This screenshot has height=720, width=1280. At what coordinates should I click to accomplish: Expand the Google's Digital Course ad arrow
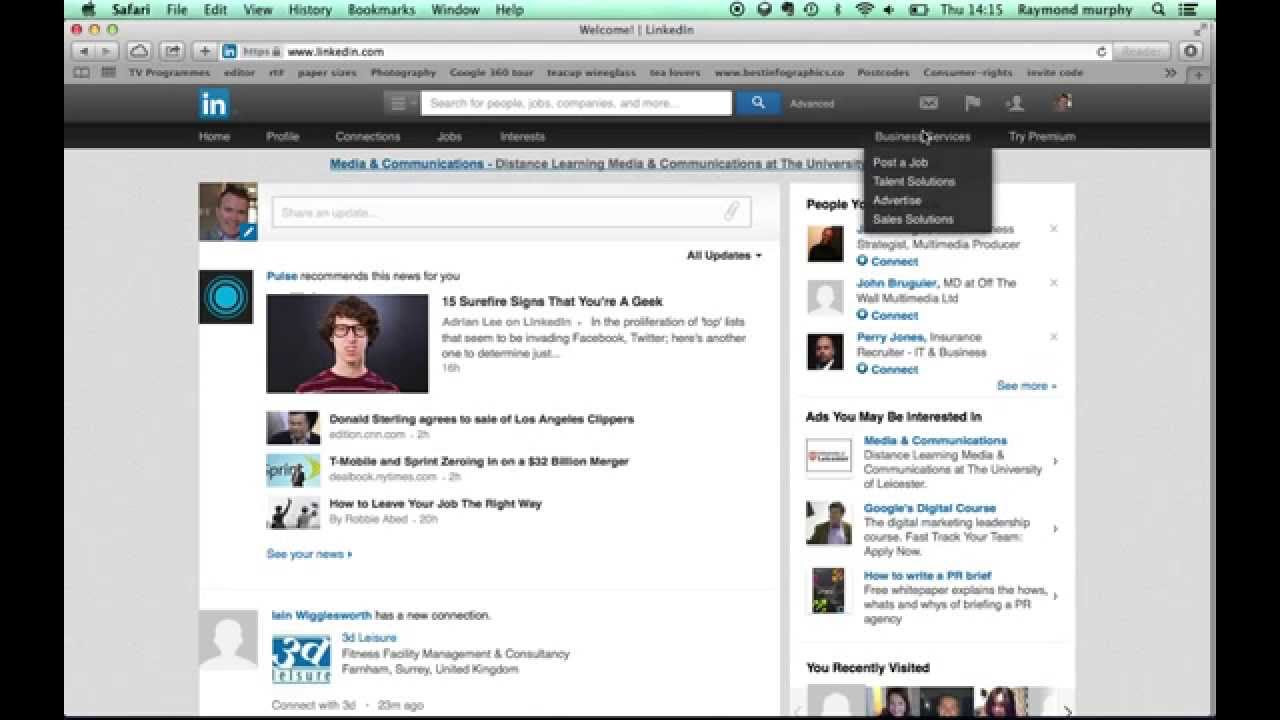click(x=1055, y=529)
